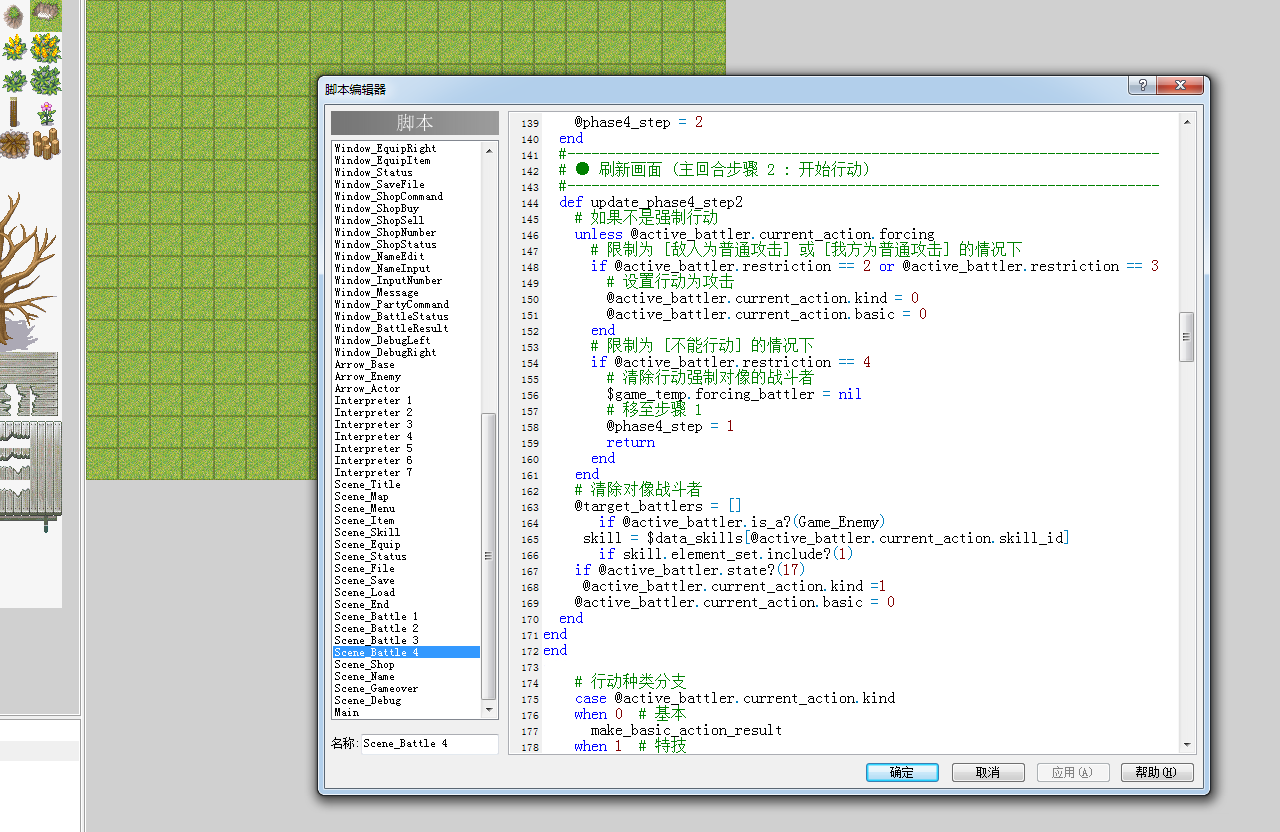The height and width of the screenshot is (832, 1280).
Task: Click the 'if skill.element_set.include?(1)' line
Action: coord(727,554)
